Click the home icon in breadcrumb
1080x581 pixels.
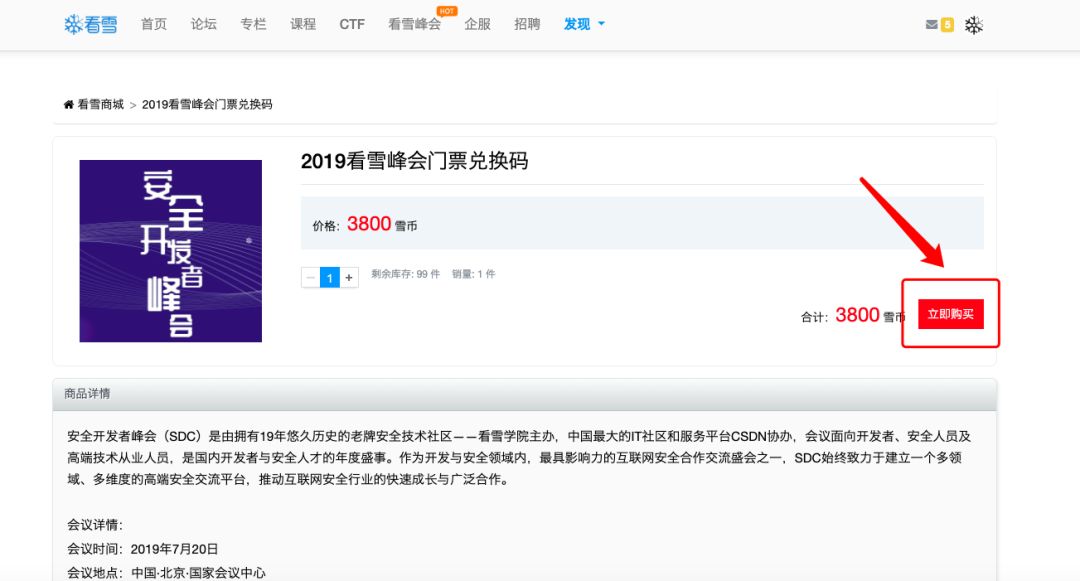click(x=68, y=105)
